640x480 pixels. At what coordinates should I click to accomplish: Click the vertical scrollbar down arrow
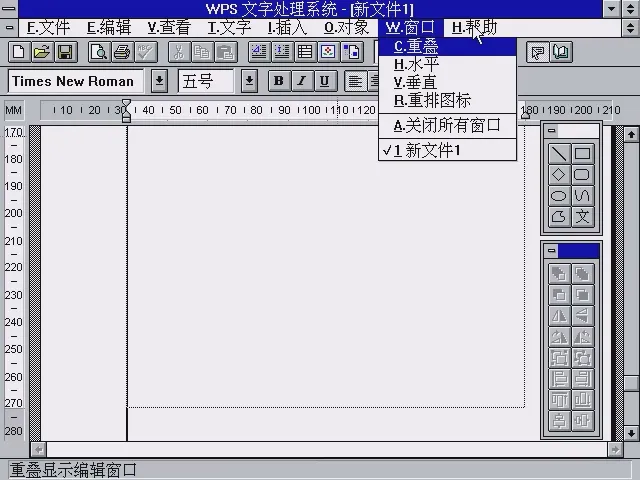(631, 433)
